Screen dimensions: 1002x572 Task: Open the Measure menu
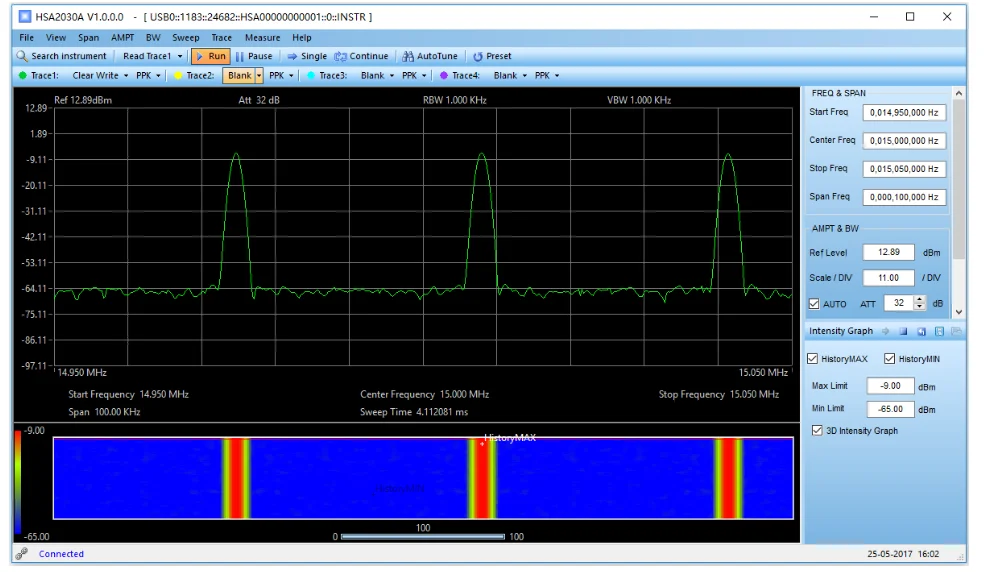pos(262,38)
